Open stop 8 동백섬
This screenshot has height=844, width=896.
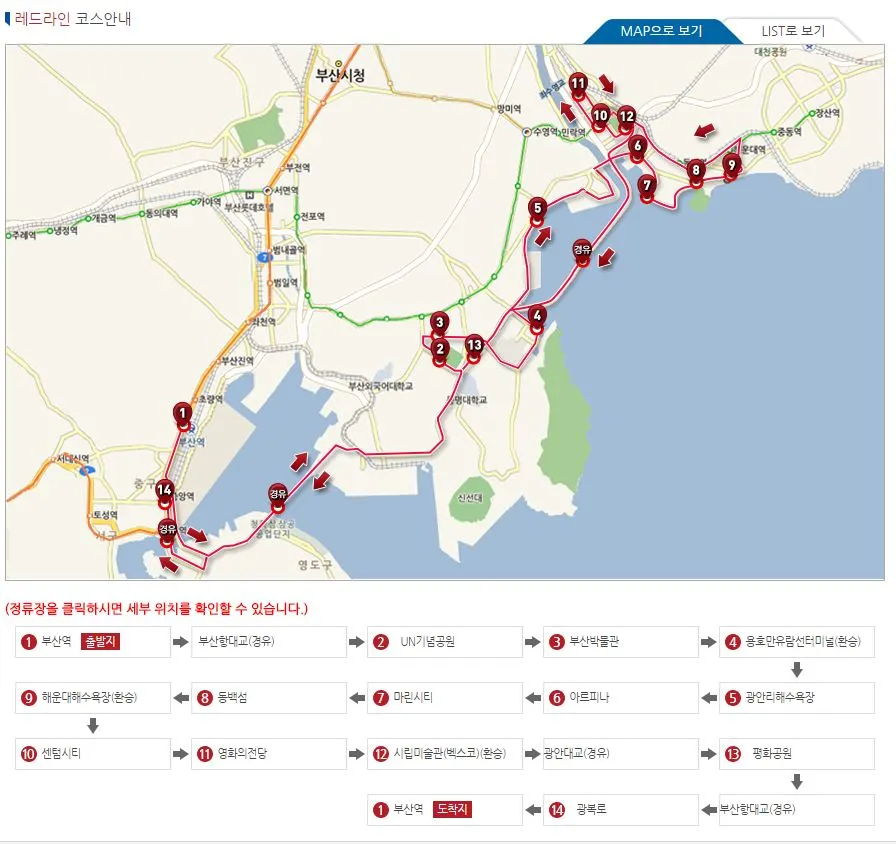point(269,698)
